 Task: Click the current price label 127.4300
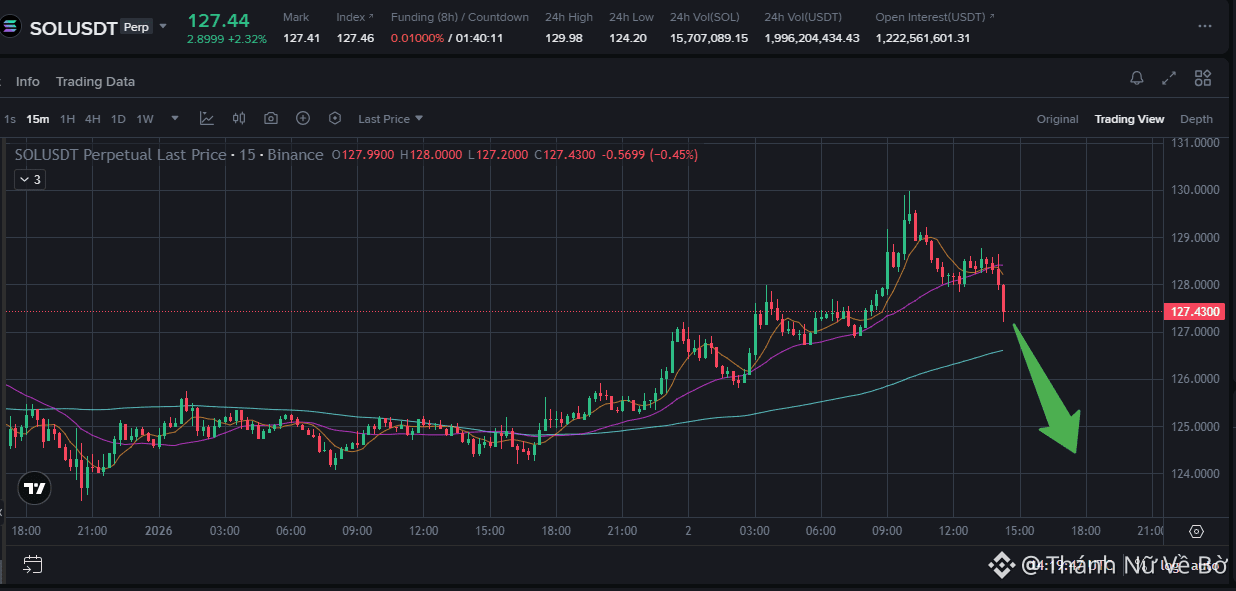pyautogui.click(x=1195, y=312)
